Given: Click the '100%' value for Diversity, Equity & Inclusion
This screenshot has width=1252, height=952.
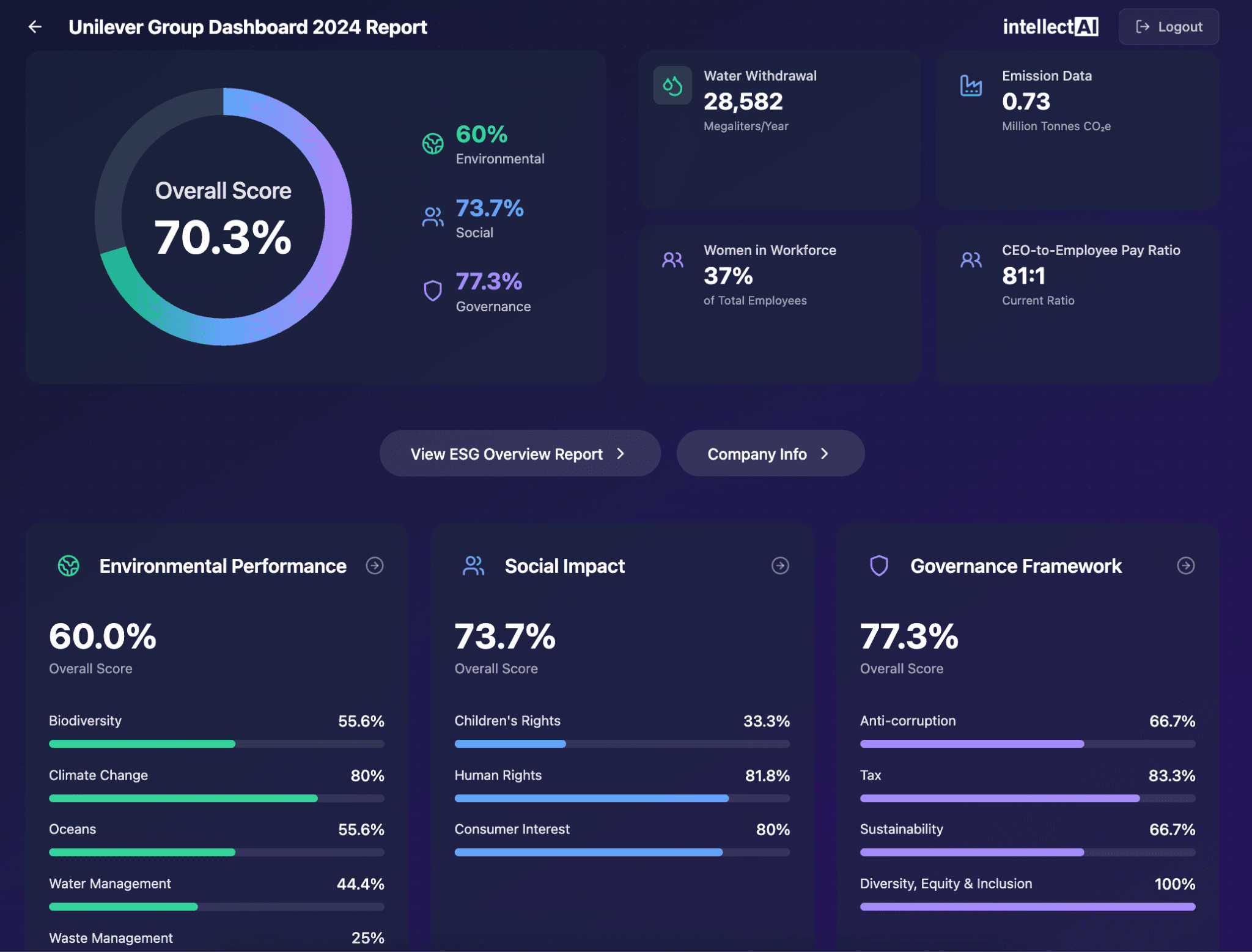Looking at the screenshot, I should point(1174,884).
